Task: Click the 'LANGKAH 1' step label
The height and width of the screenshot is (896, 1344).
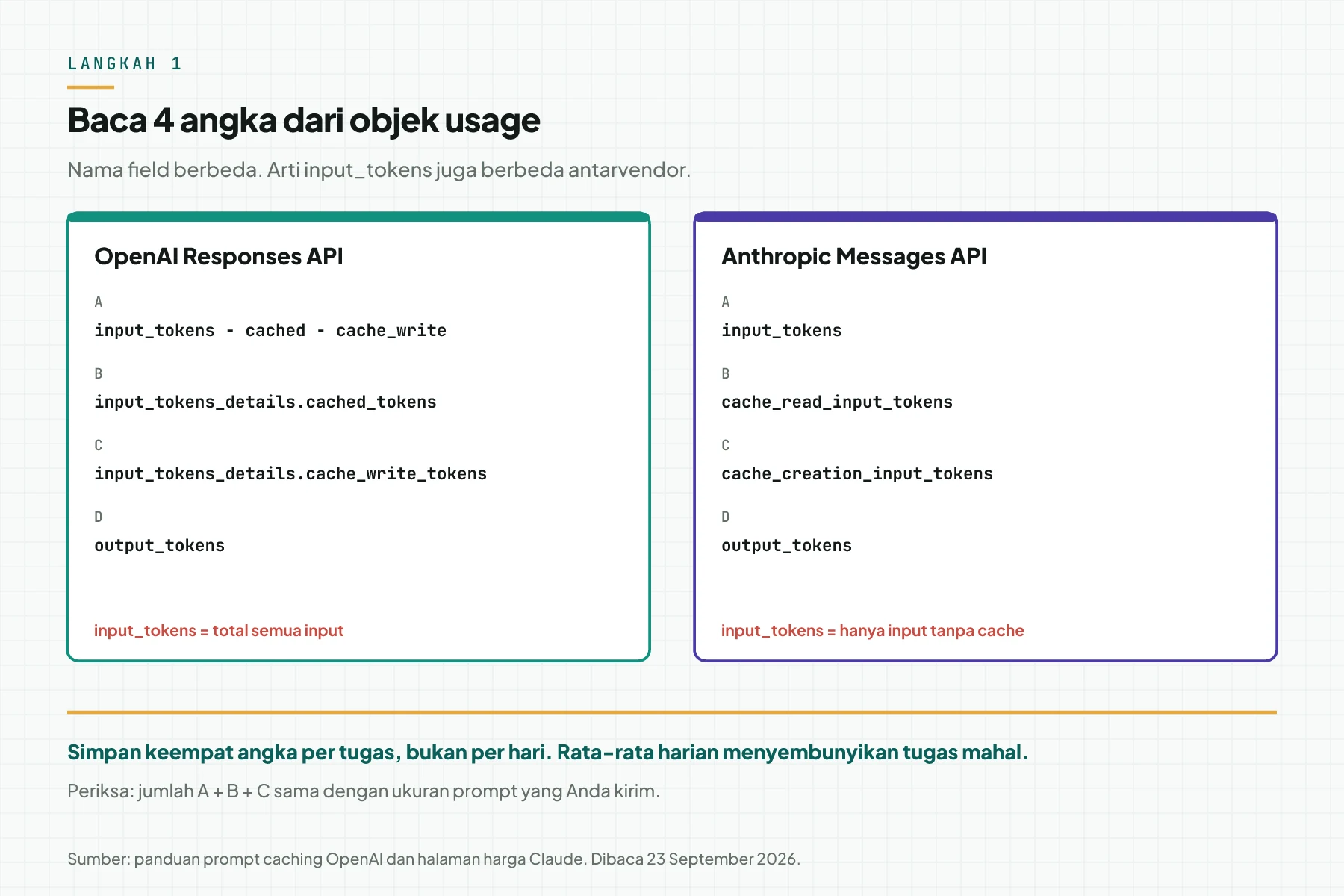Action: tap(125, 63)
